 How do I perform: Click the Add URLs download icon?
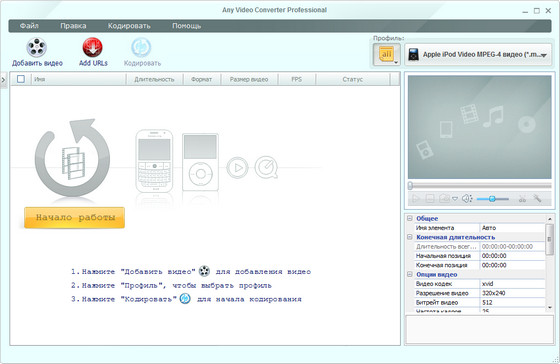click(x=92, y=47)
